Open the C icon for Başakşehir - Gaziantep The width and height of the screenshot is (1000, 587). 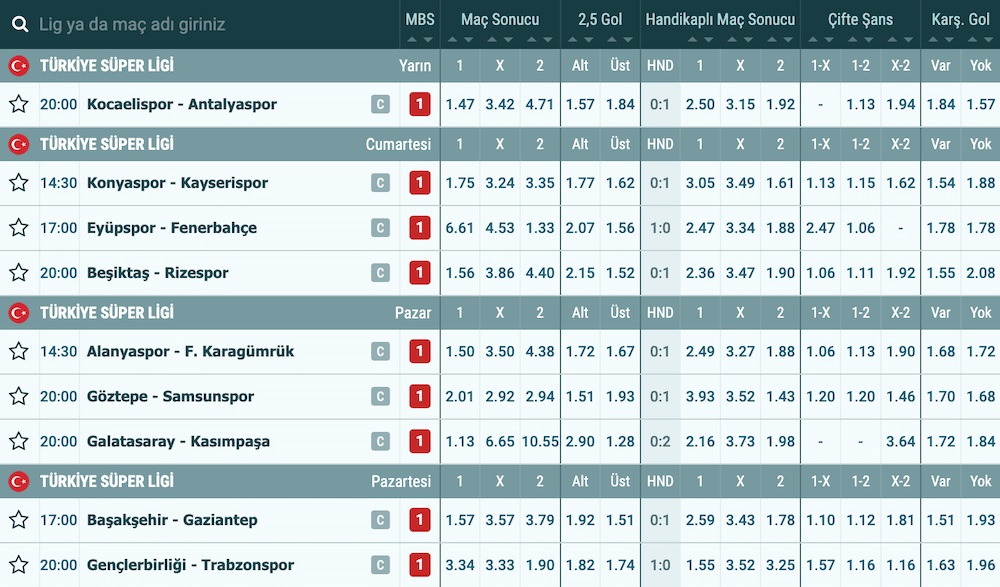380,520
